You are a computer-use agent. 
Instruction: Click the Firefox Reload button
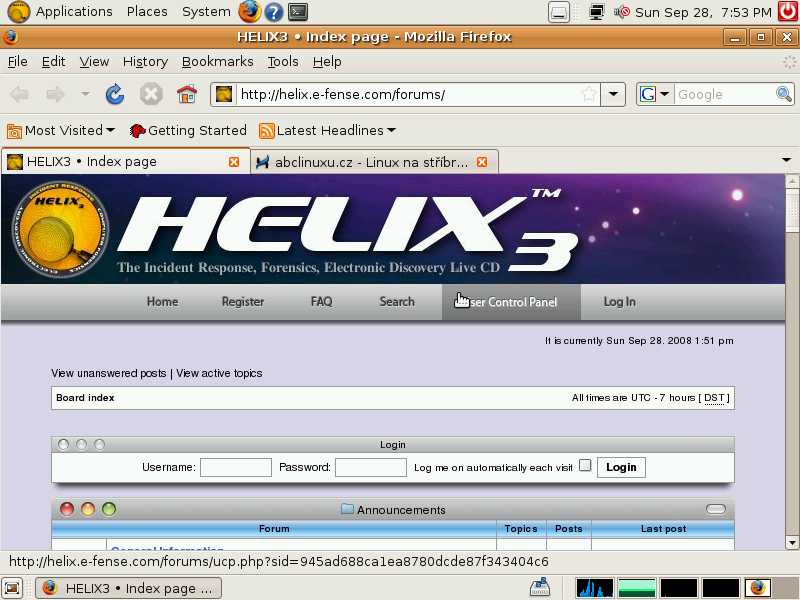[x=115, y=94]
